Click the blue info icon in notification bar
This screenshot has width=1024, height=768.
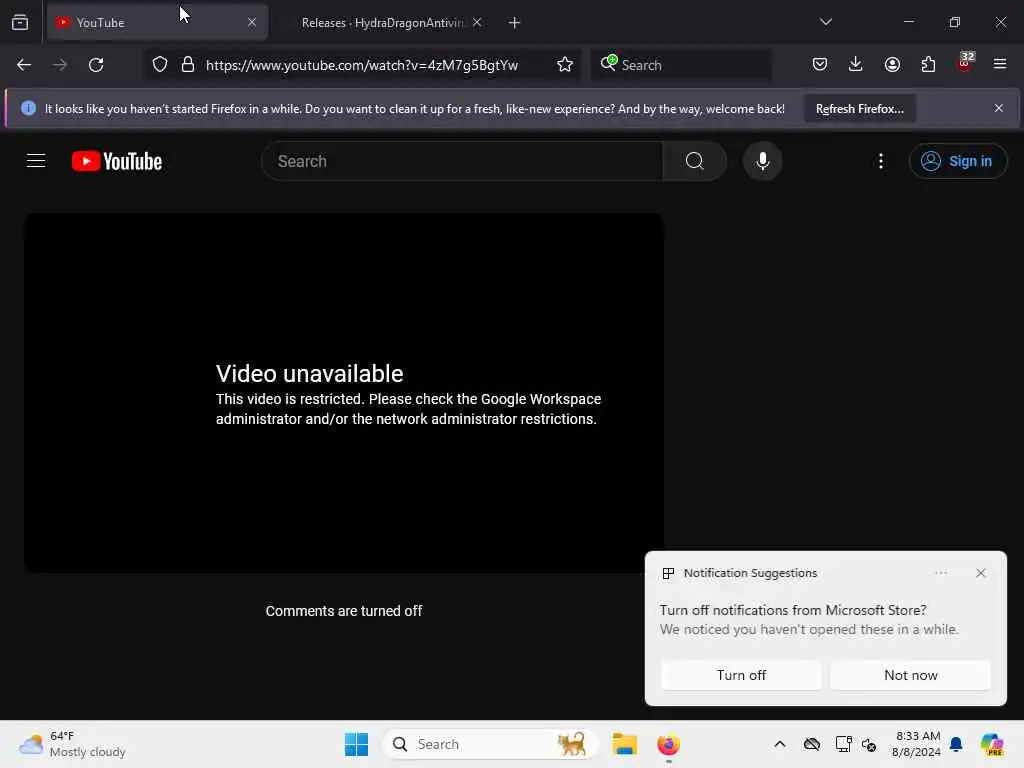(x=28, y=108)
